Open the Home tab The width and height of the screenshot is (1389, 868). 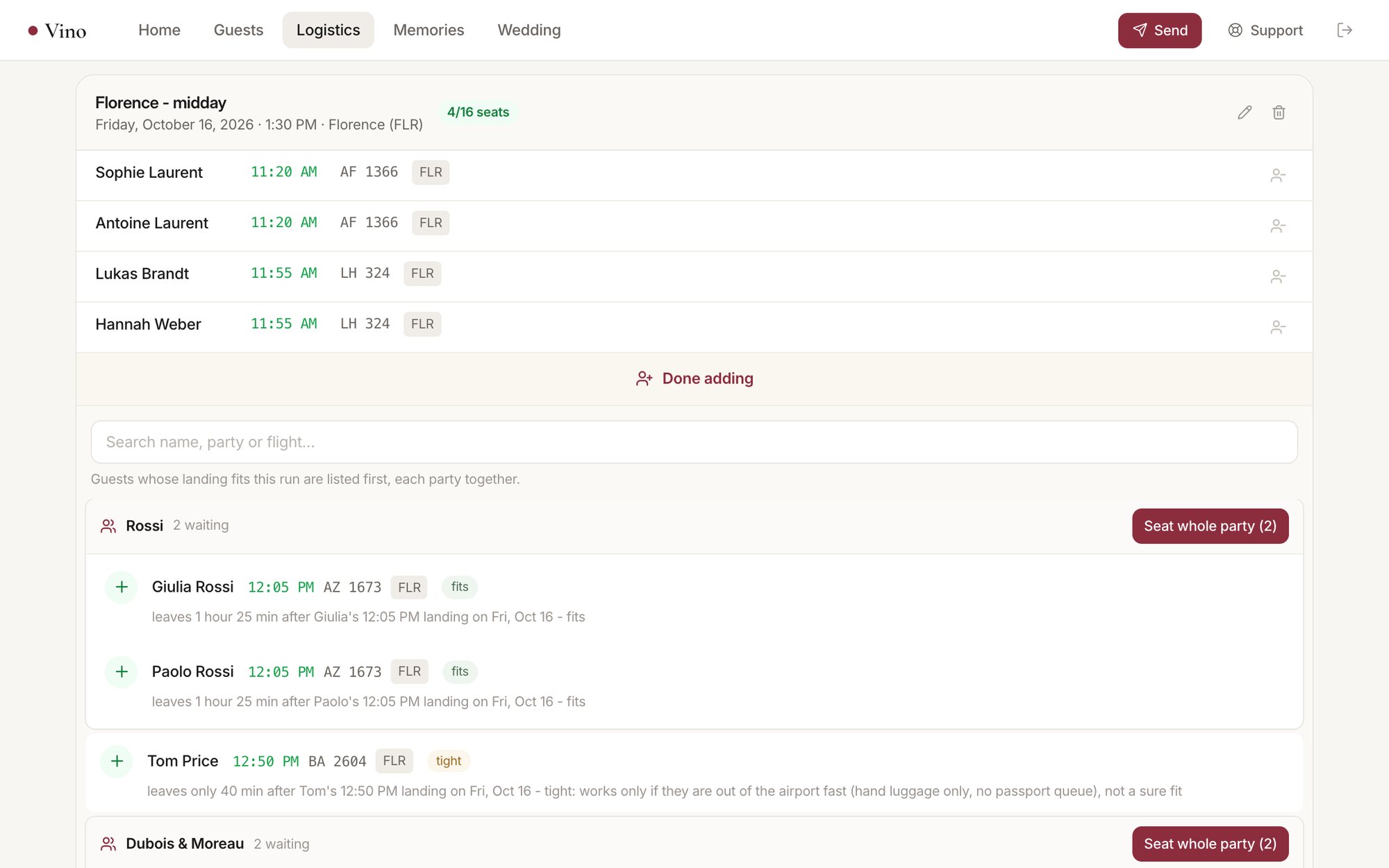coord(159,30)
